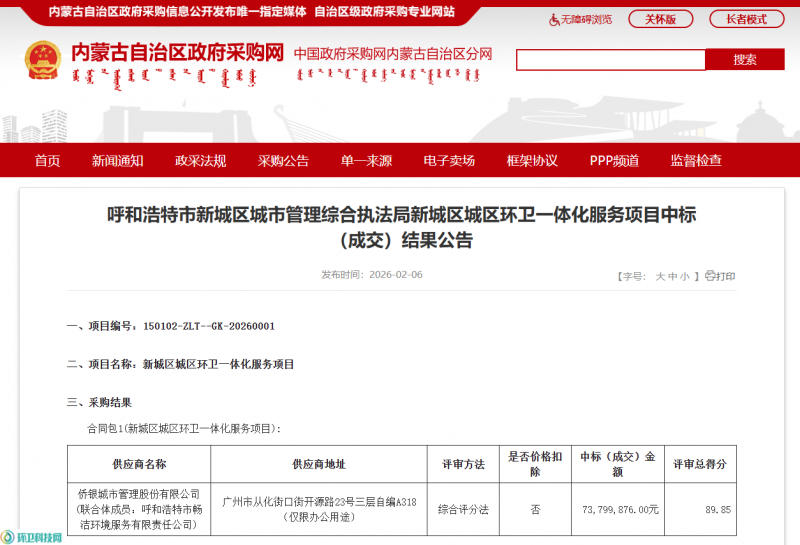Set font size to 大 (large)
The image size is (800, 545).
[x=659, y=277]
